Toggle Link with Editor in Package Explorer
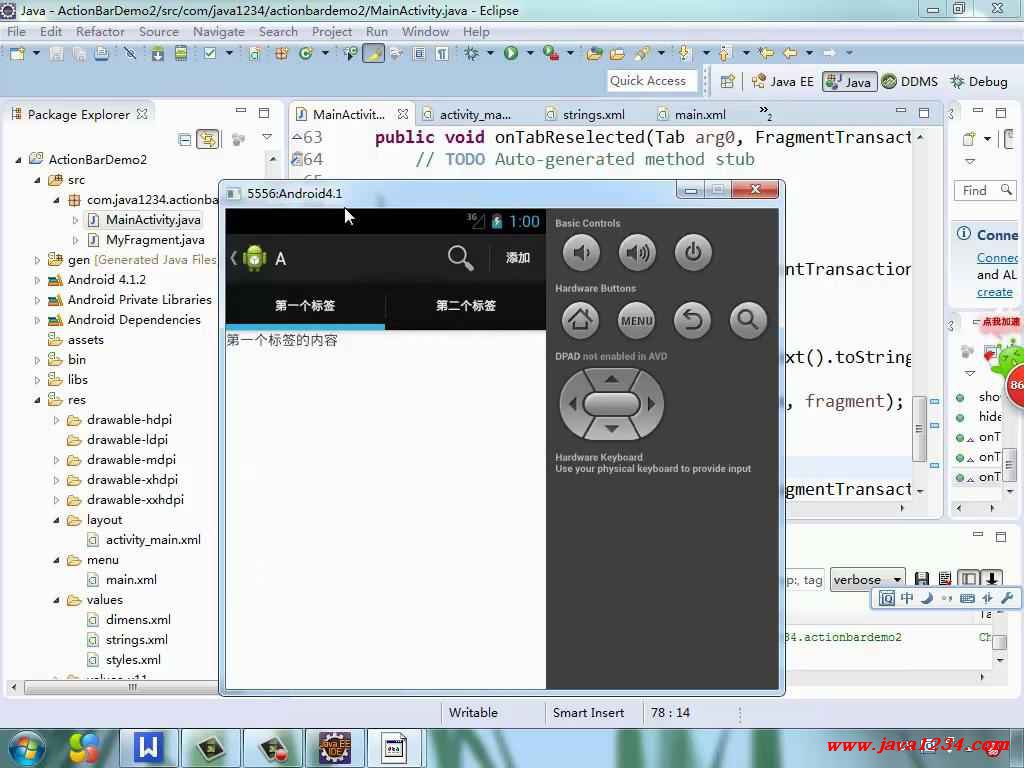 (x=208, y=139)
